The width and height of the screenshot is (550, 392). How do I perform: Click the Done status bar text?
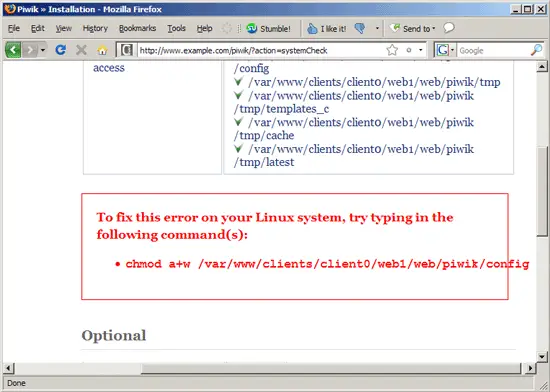[x=16, y=383]
